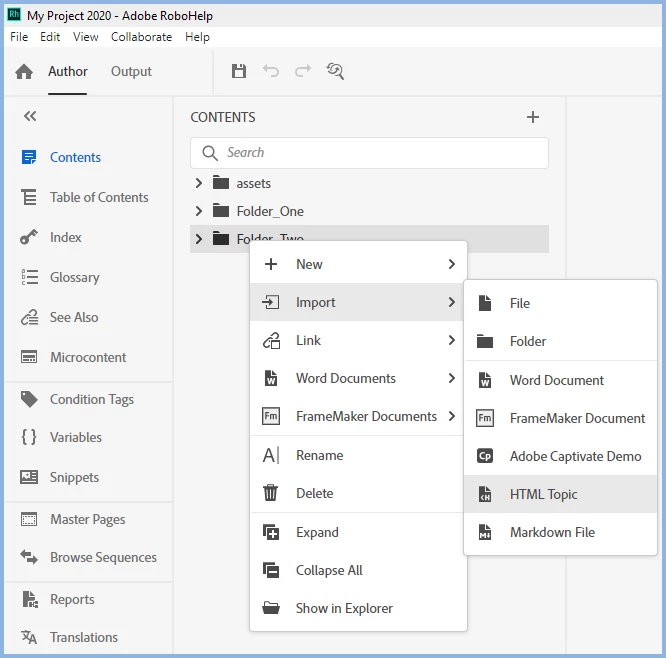
Task: Open the File menu
Action: pyautogui.click(x=19, y=37)
